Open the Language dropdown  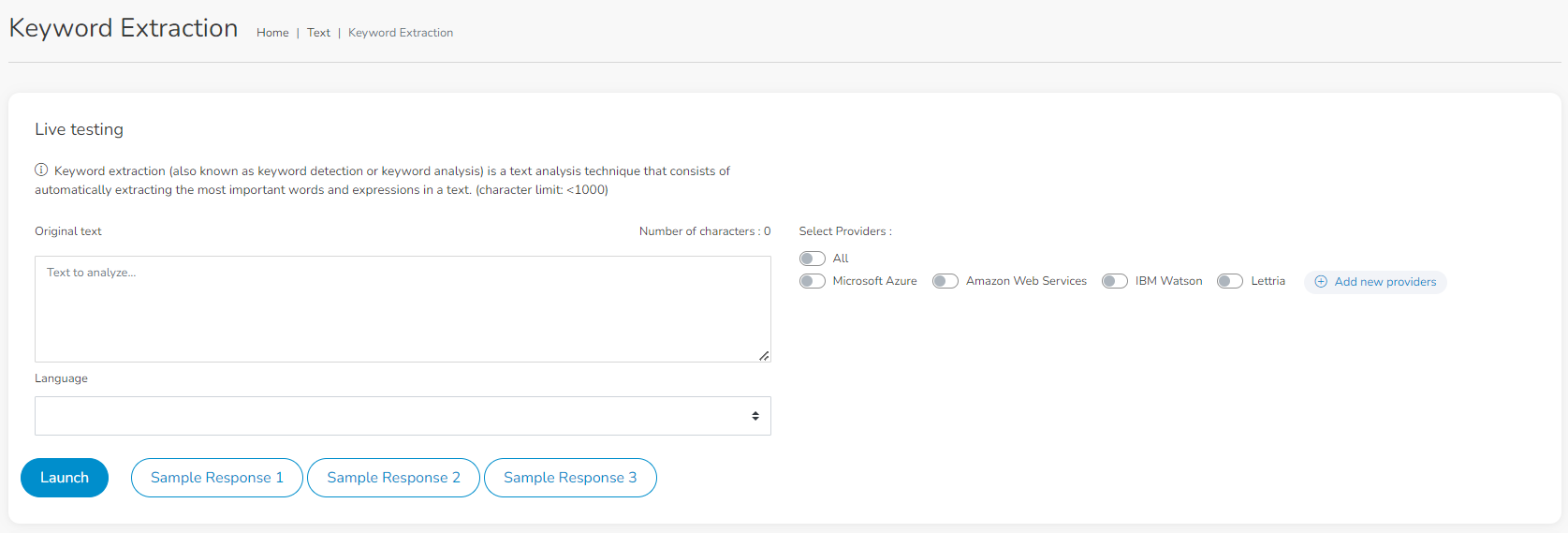(403, 416)
